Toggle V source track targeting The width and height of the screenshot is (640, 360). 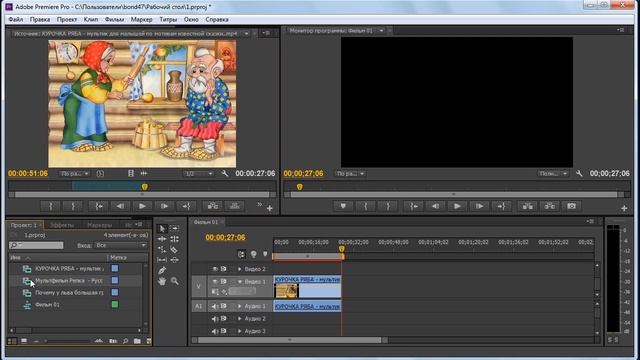tap(198, 286)
